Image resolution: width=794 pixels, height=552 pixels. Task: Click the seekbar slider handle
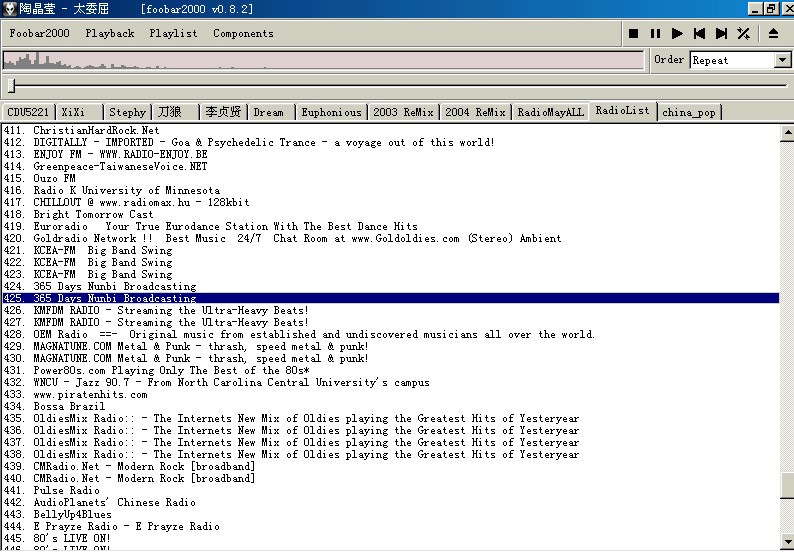tap(11, 86)
